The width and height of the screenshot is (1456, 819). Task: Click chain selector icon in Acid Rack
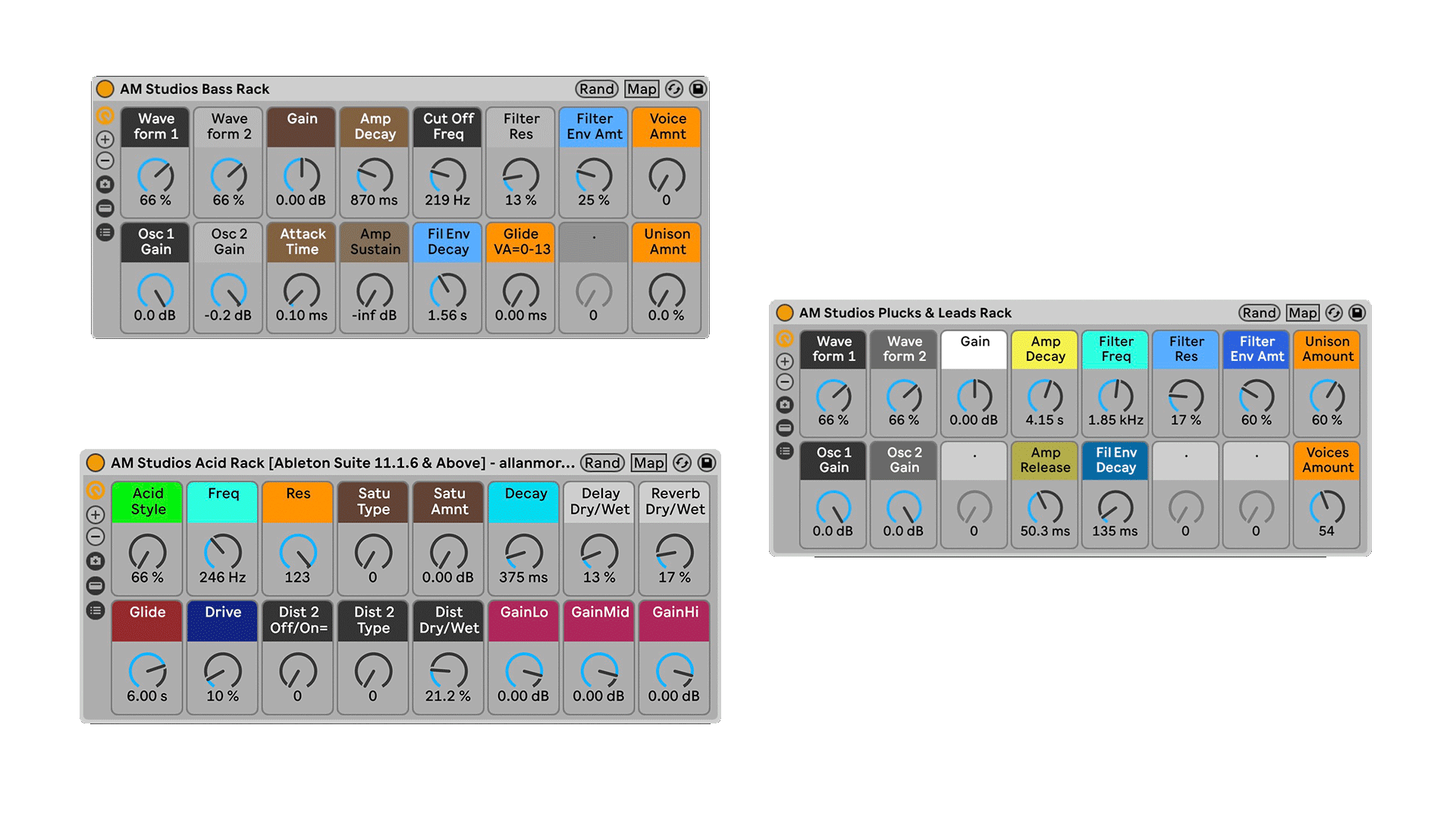click(x=96, y=585)
